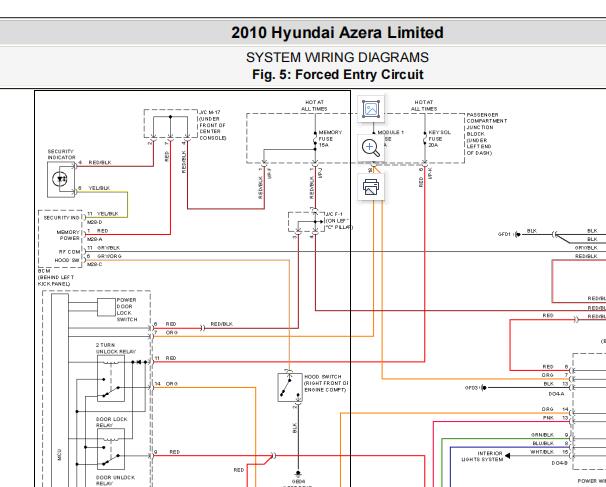
Task: Click the 'SECURITY INDICATOR' label
Action: click(x=61, y=154)
